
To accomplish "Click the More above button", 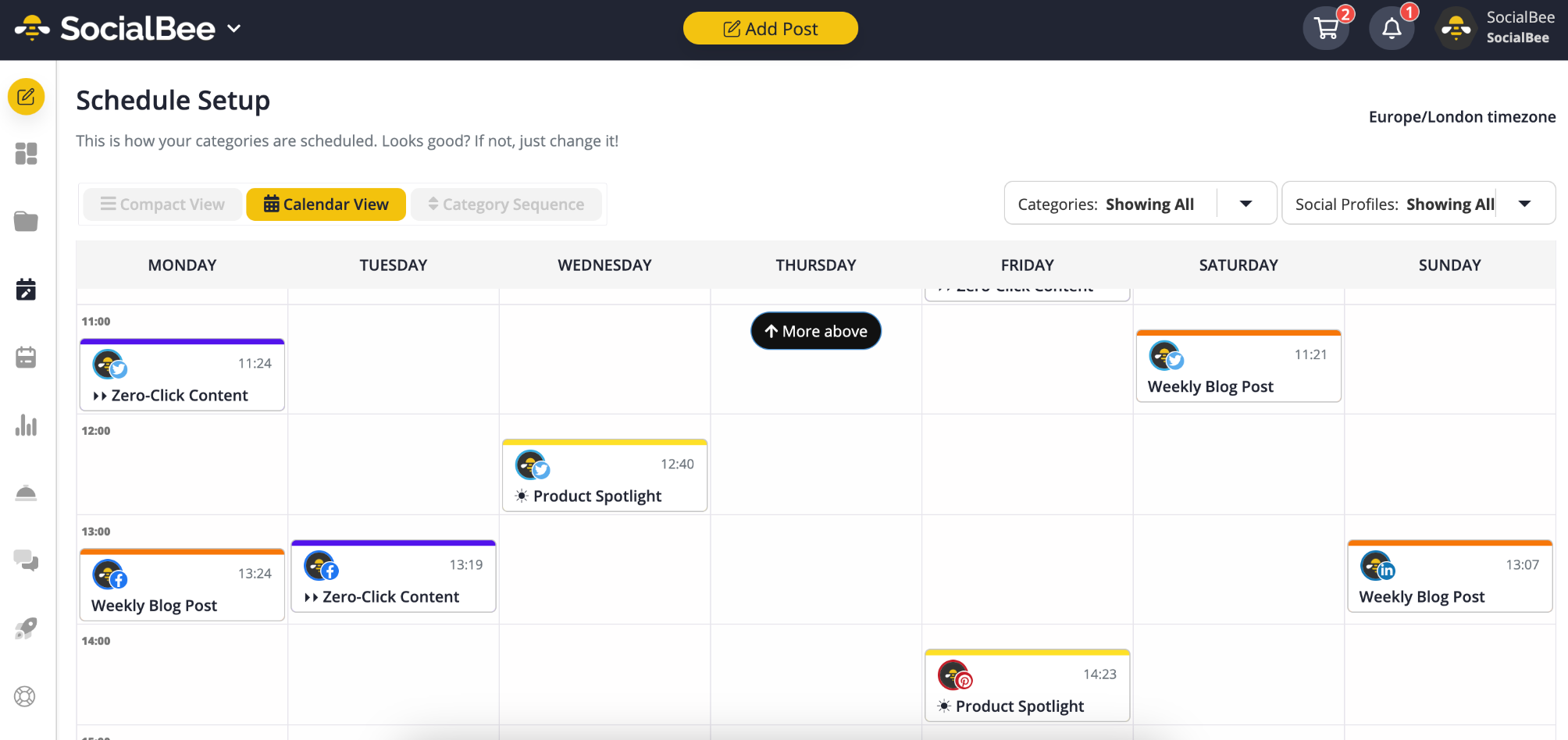I will point(815,331).
